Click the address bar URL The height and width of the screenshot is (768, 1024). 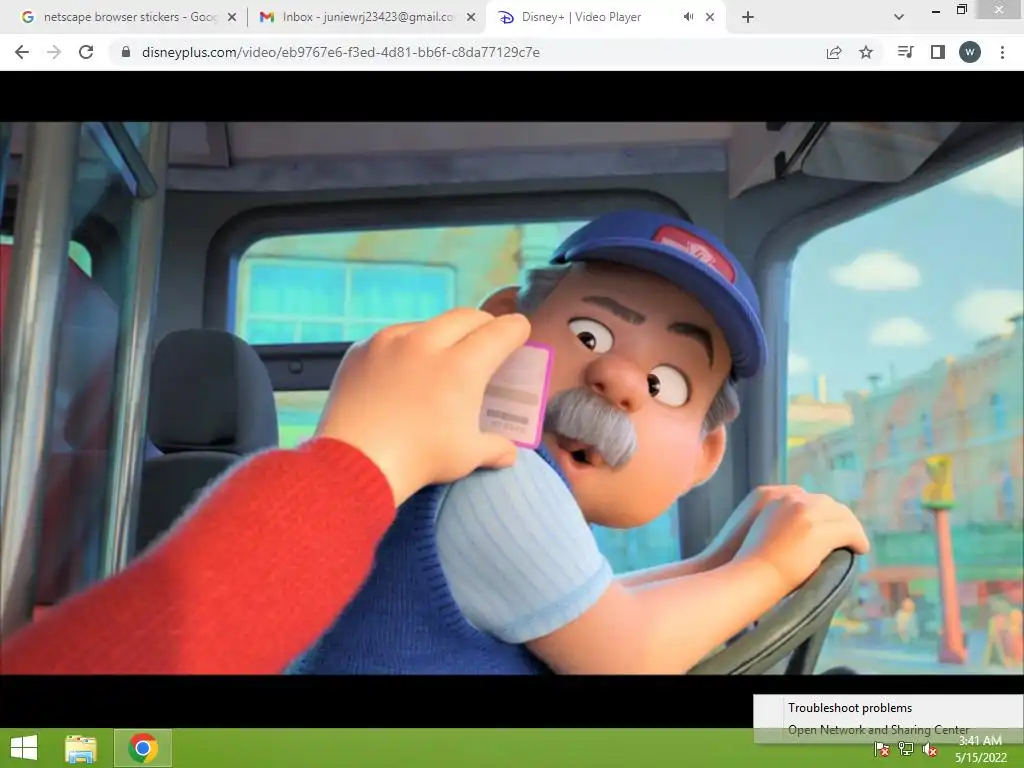[x=340, y=52]
